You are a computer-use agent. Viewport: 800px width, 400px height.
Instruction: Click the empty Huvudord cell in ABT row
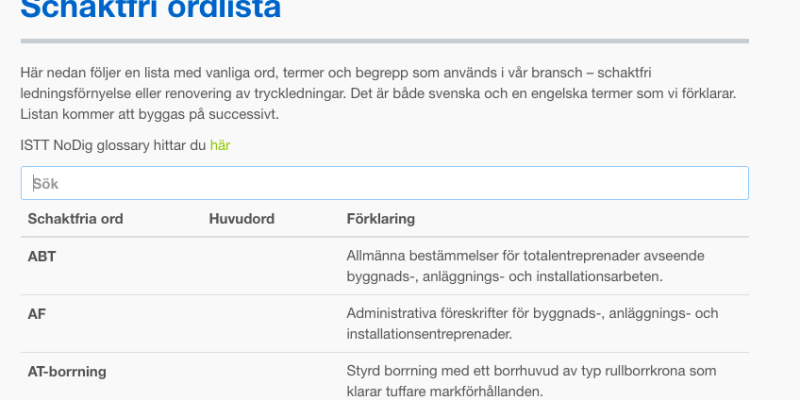tap(271, 266)
